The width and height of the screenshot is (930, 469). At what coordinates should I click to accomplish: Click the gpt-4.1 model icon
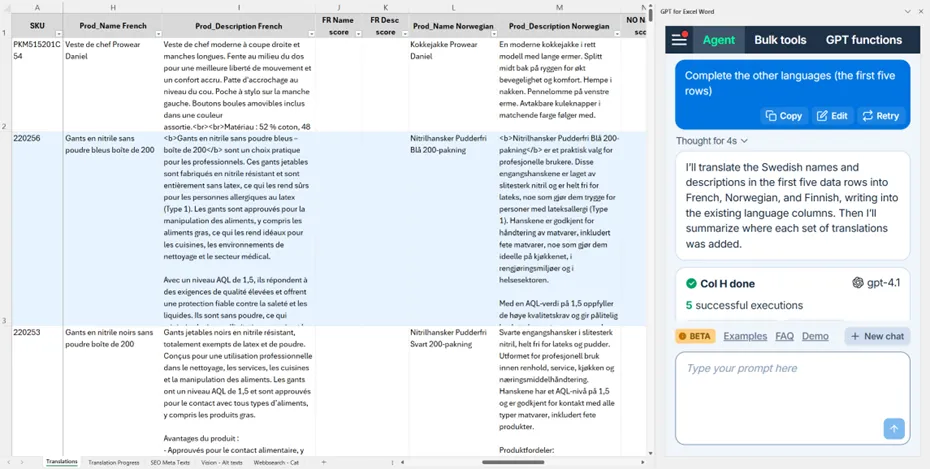(858, 283)
